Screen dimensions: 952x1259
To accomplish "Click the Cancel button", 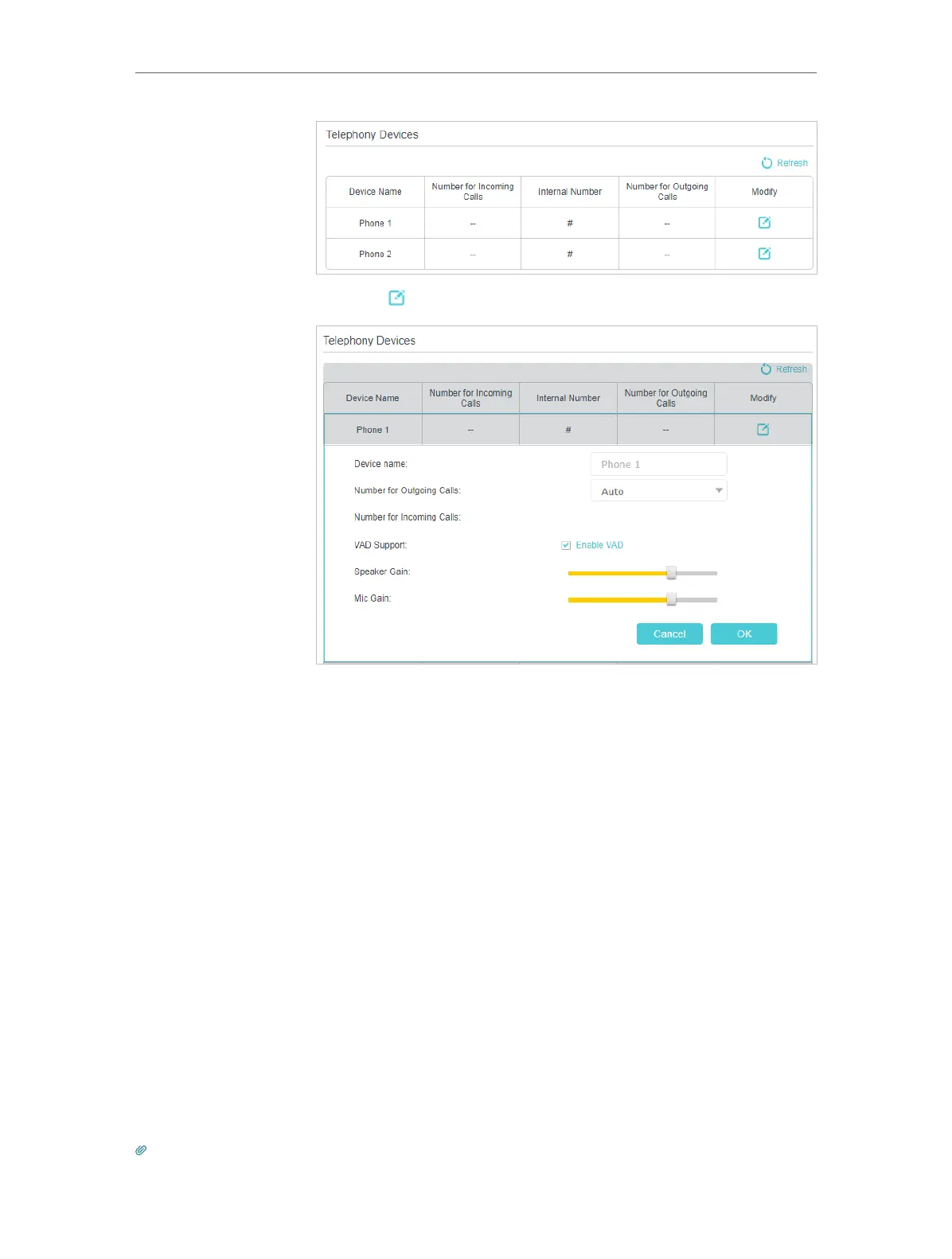I will 669,634.
